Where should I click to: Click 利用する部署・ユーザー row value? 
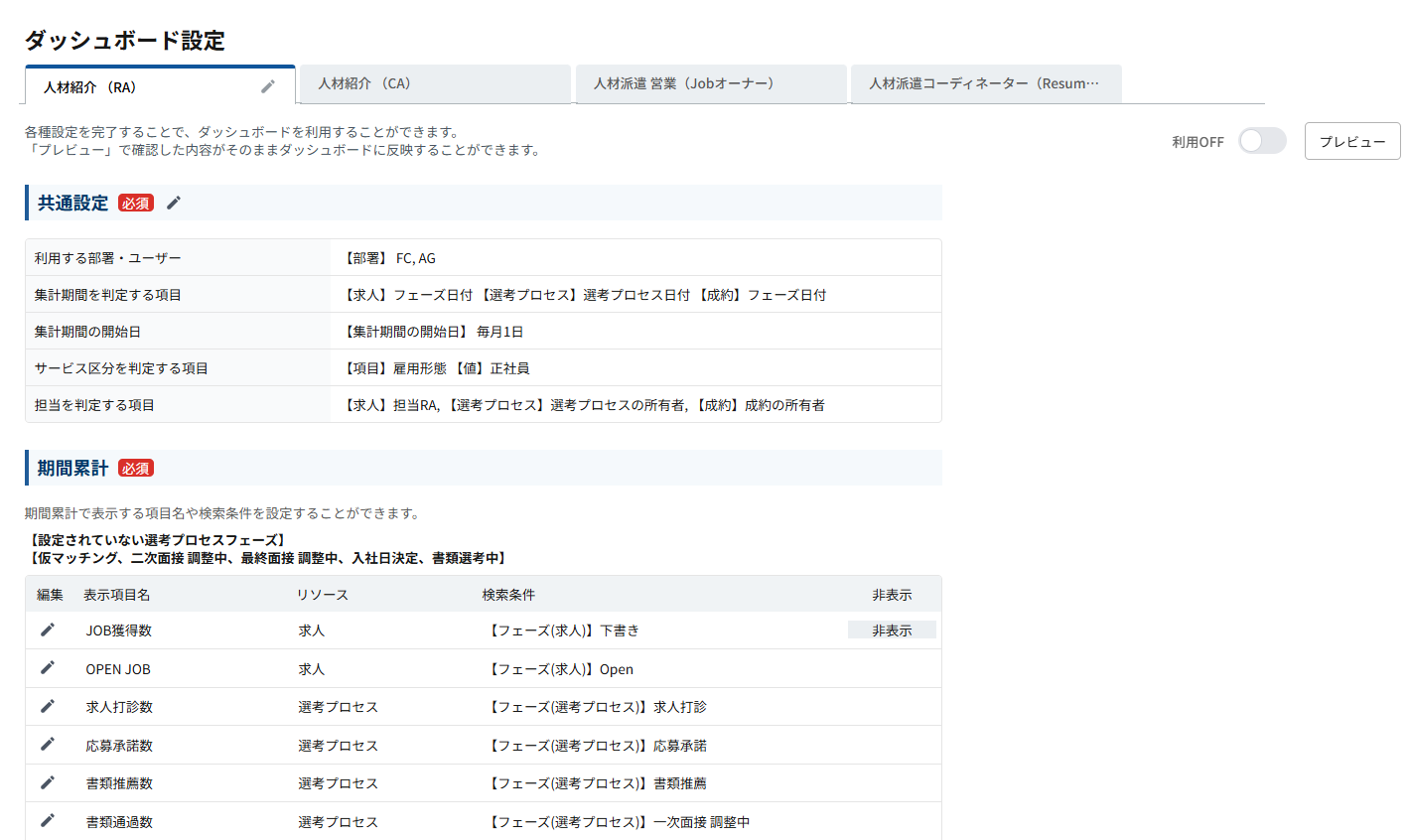(x=390, y=258)
